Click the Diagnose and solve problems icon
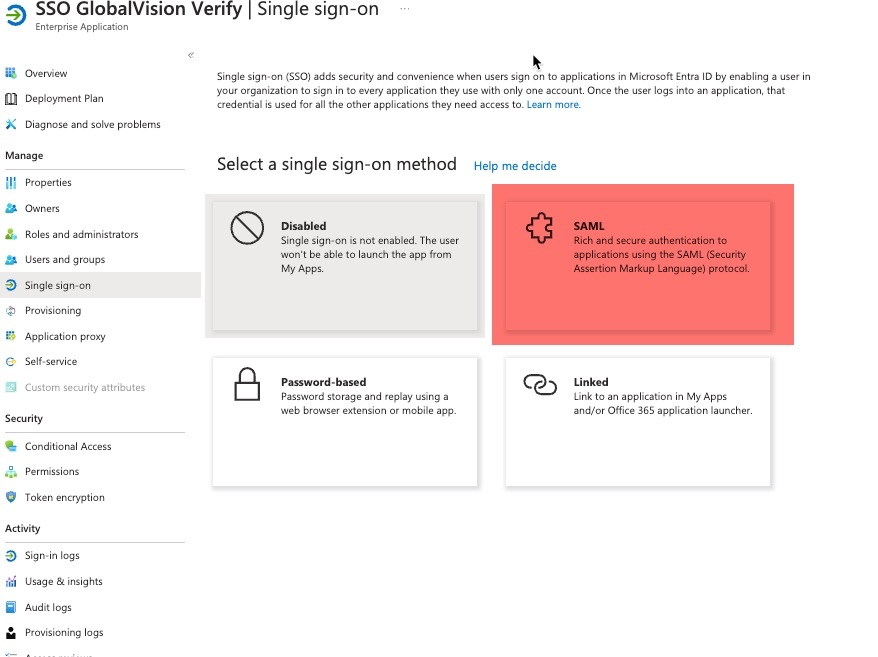This screenshot has height=657, width=878. (x=11, y=125)
